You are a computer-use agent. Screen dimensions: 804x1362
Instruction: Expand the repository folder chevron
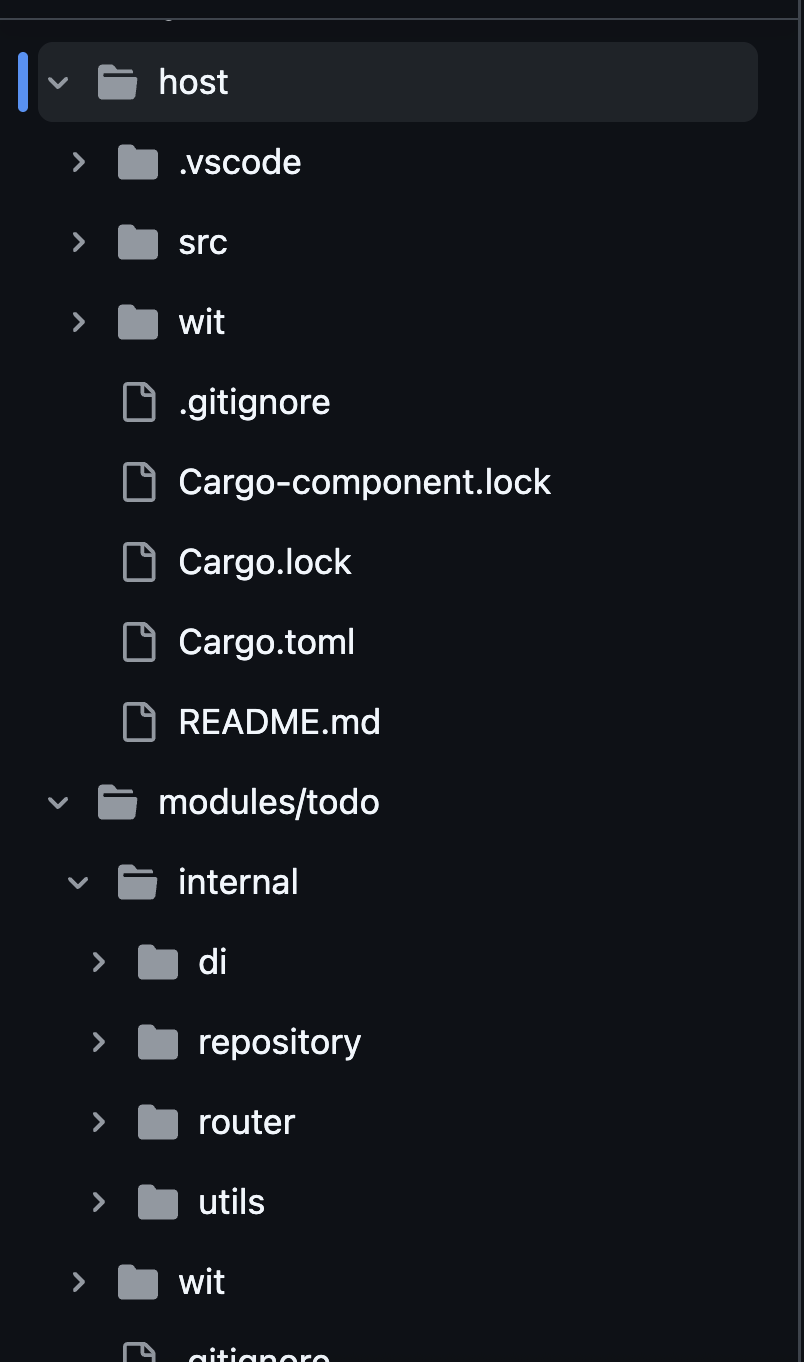coord(98,1042)
